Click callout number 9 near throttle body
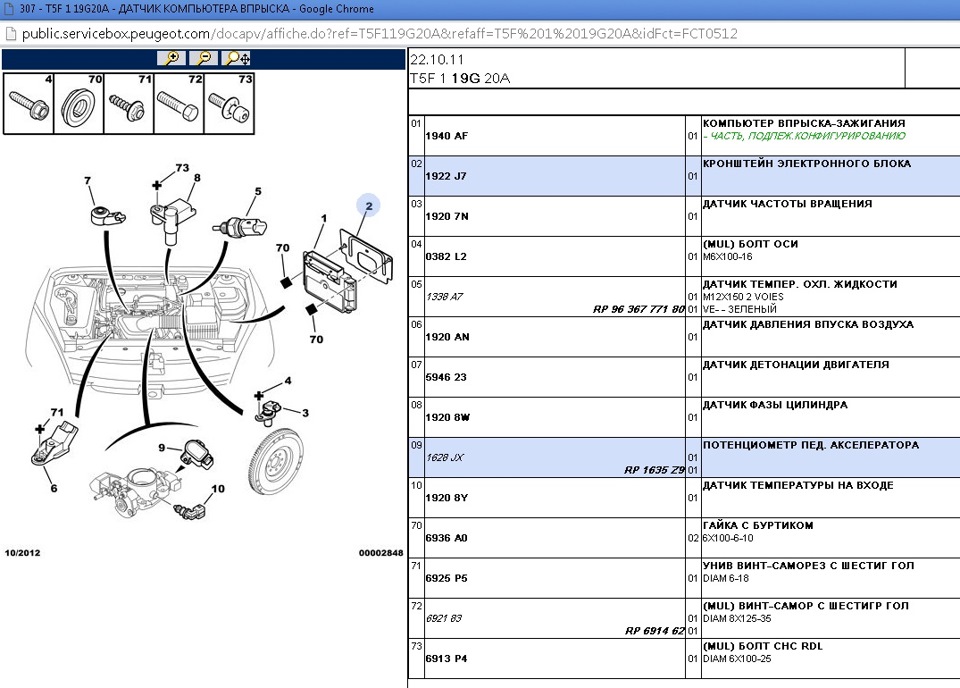The image size is (960, 688). click(162, 447)
